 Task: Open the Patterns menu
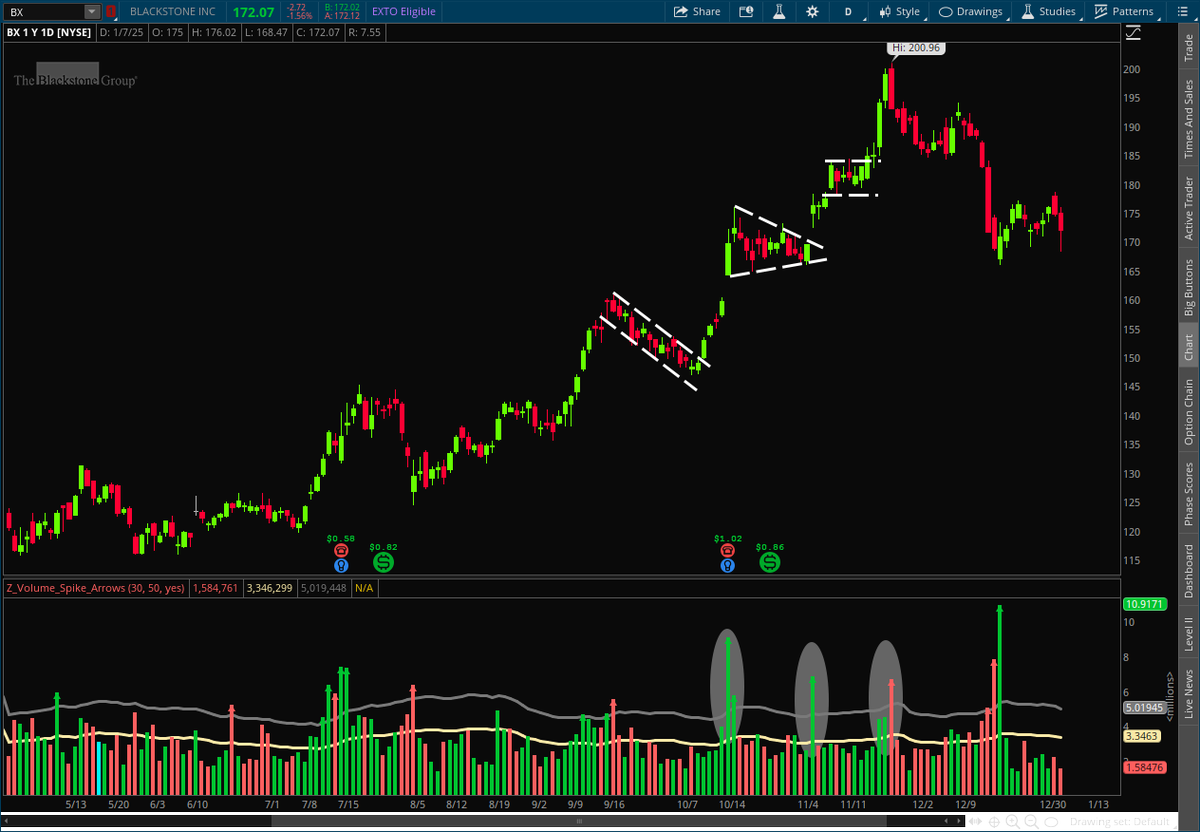(x=1125, y=12)
